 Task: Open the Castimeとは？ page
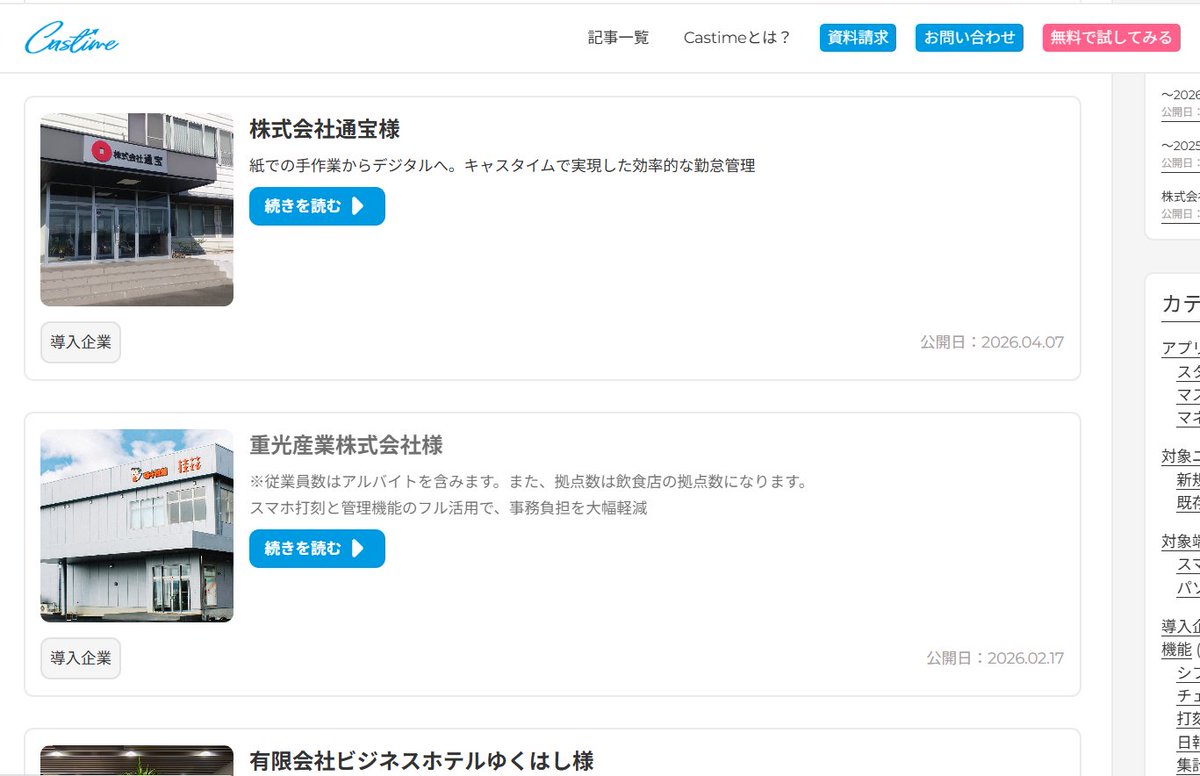click(737, 37)
